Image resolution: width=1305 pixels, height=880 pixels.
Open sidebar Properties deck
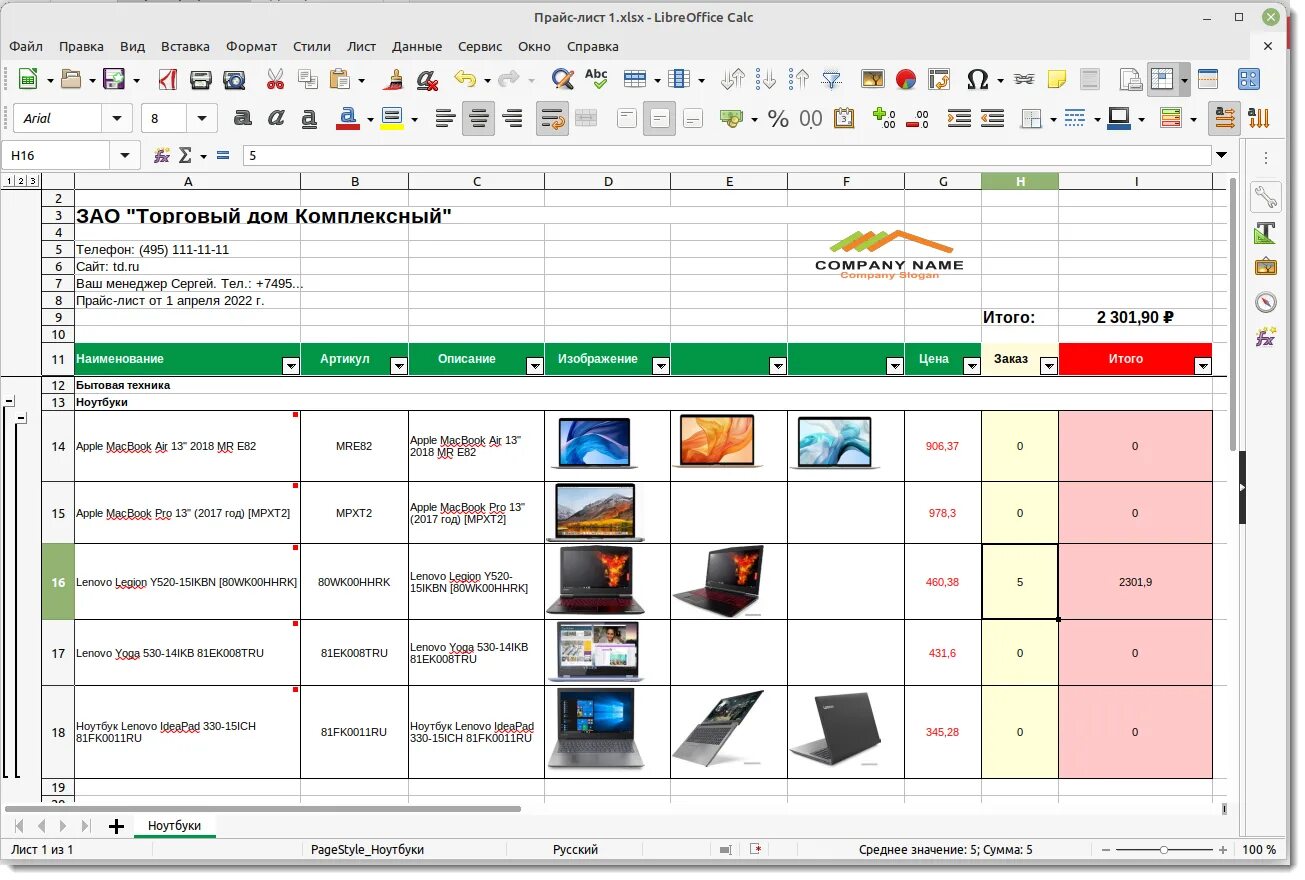tap(1265, 196)
